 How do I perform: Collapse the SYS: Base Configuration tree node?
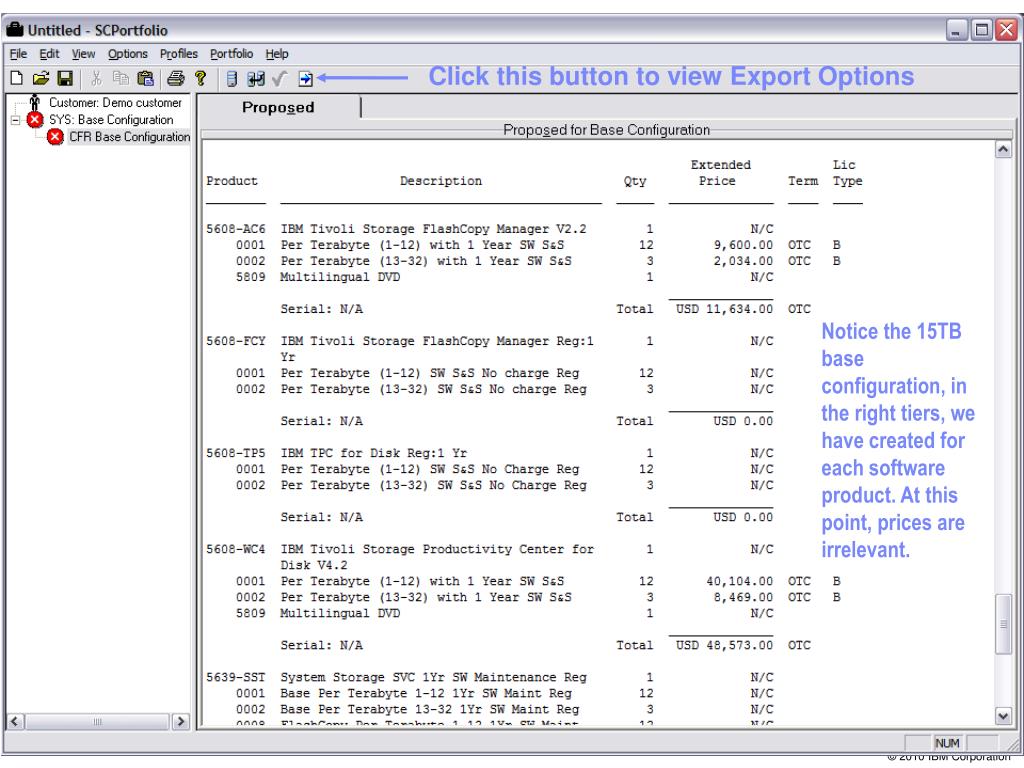16,120
